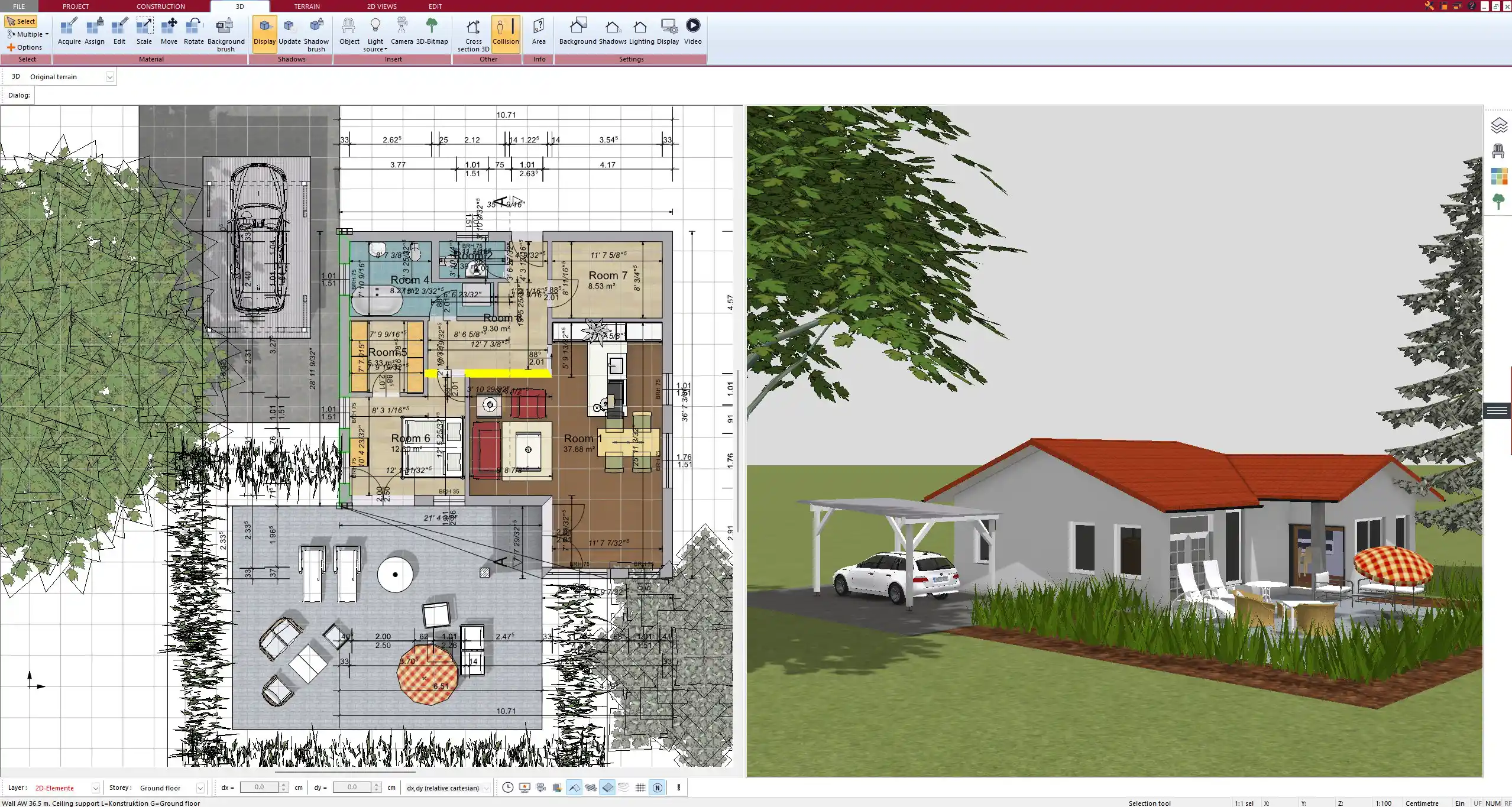This screenshot has width=1512, height=807.
Task: Click the bottom toolbar overflow dots
Action: [x=679, y=787]
